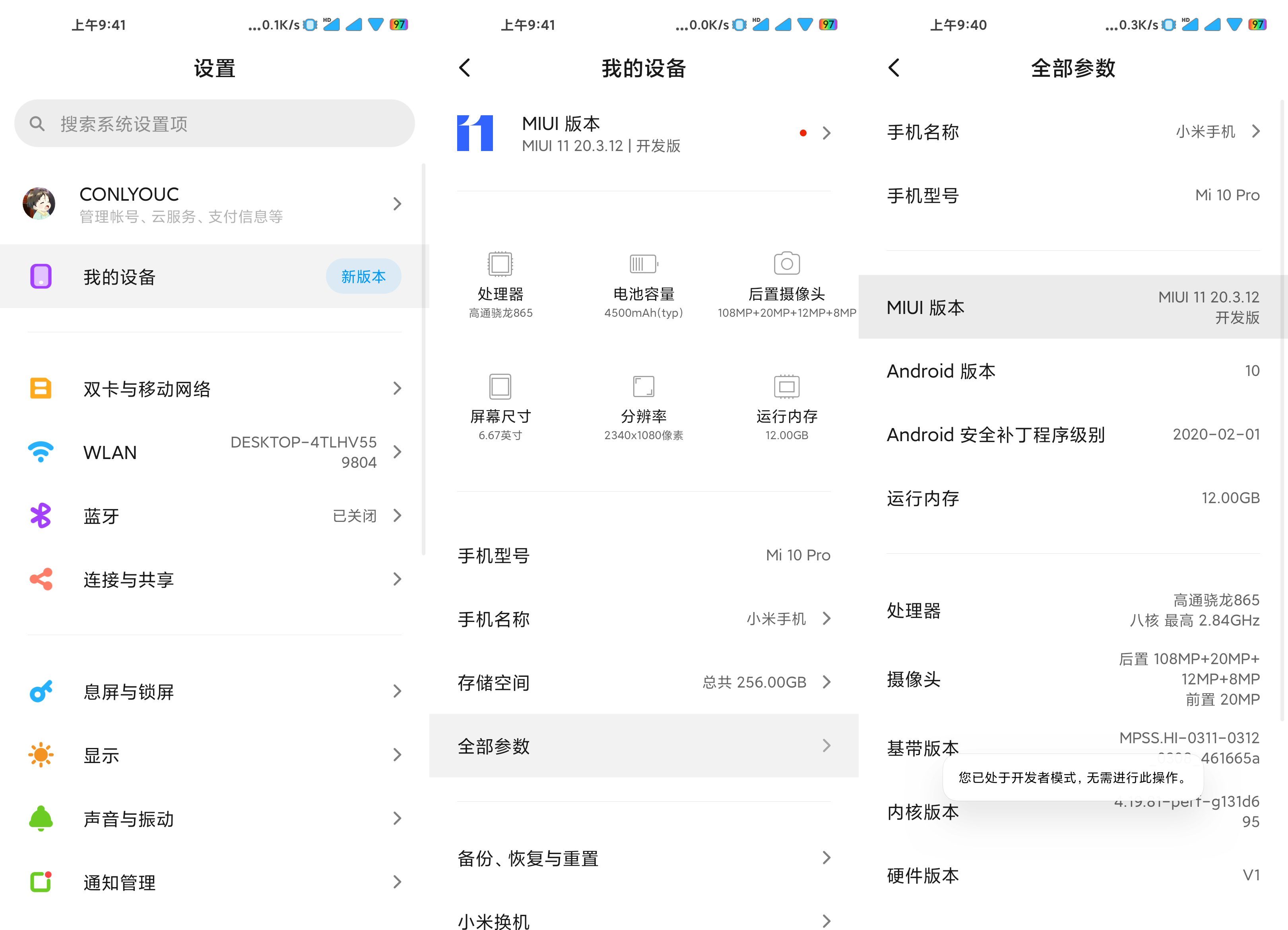Open 息屏与锁屏 row chevron

click(x=398, y=691)
